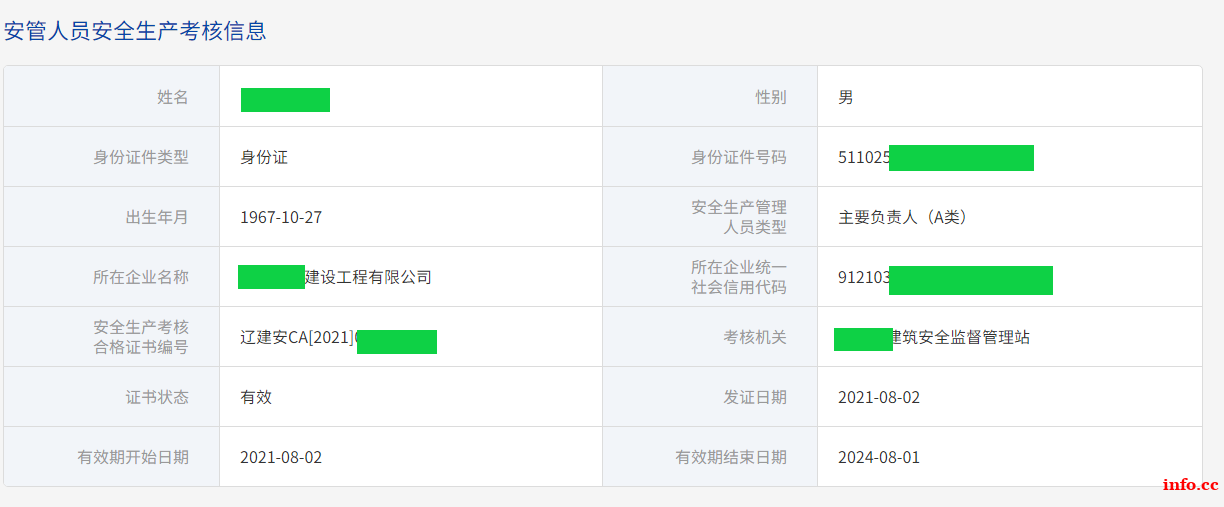
Task: Select the 有效期结束日期 label
Action: 731,457
